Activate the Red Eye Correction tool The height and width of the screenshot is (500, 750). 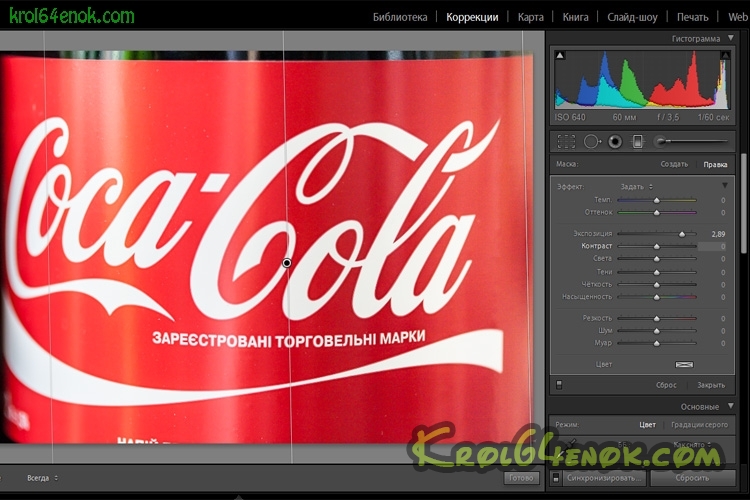(x=614, y=142)
